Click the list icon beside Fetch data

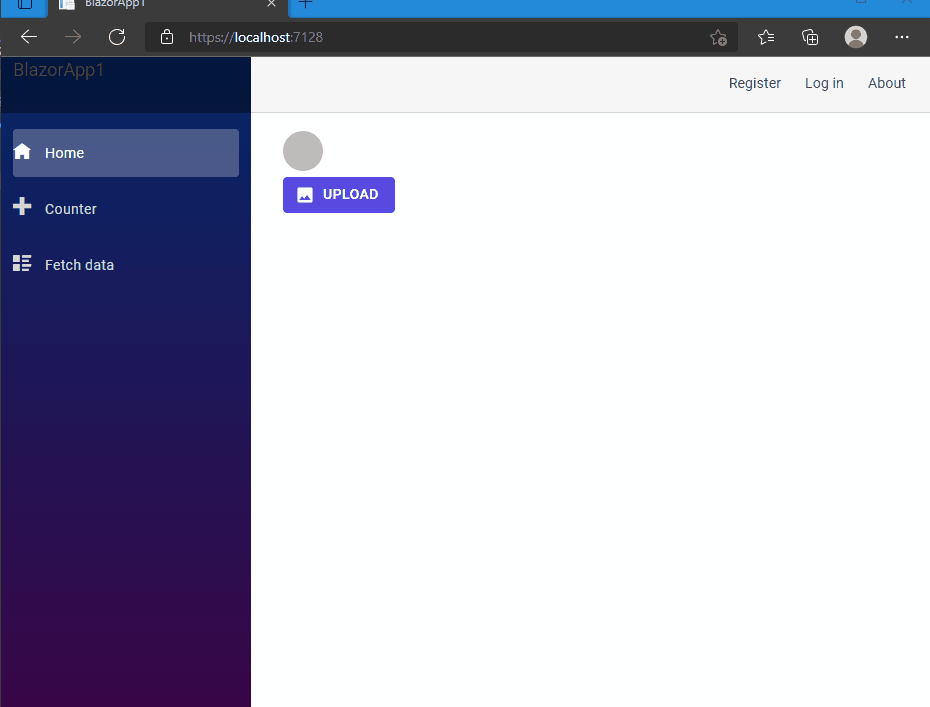click(x=21, y=264)
